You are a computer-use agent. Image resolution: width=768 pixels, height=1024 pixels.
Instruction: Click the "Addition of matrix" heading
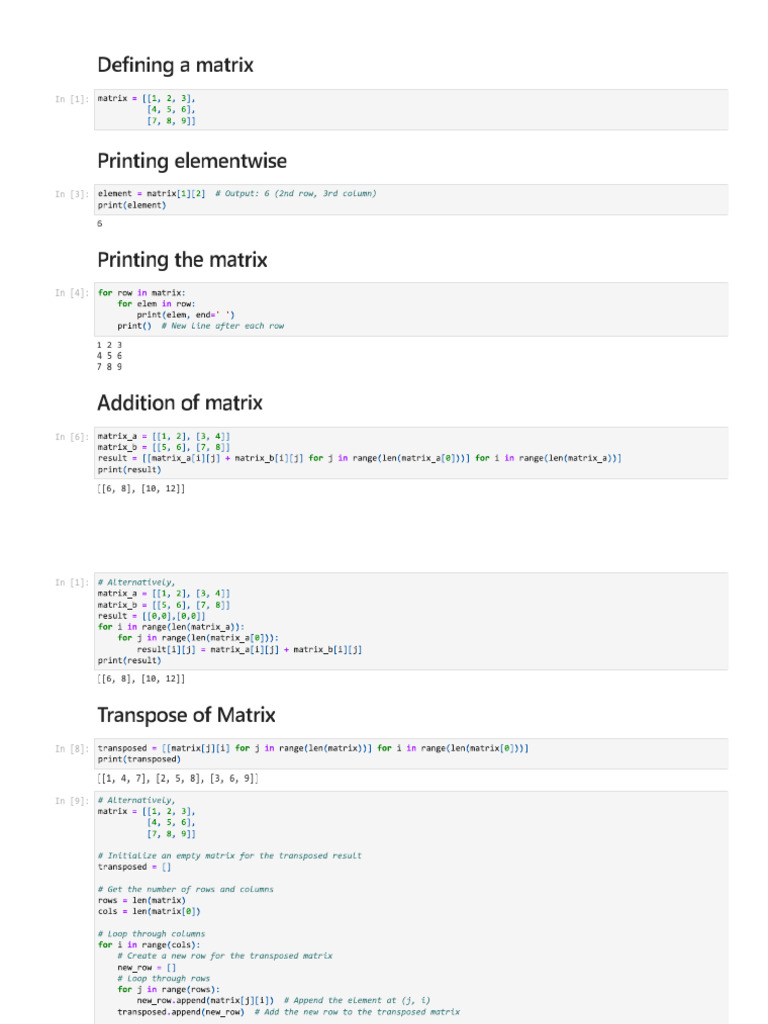180,403
